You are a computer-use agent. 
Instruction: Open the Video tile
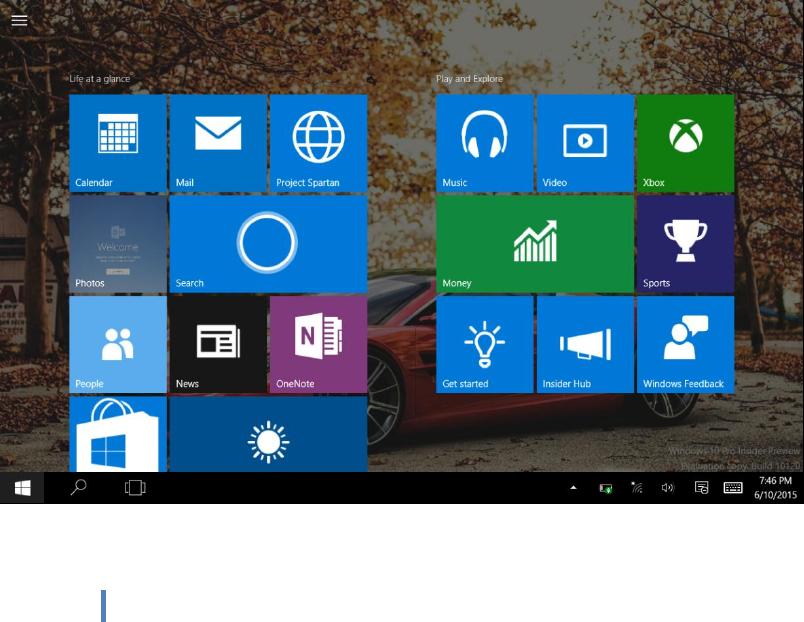pyautogui.click(x=585, y=143)
